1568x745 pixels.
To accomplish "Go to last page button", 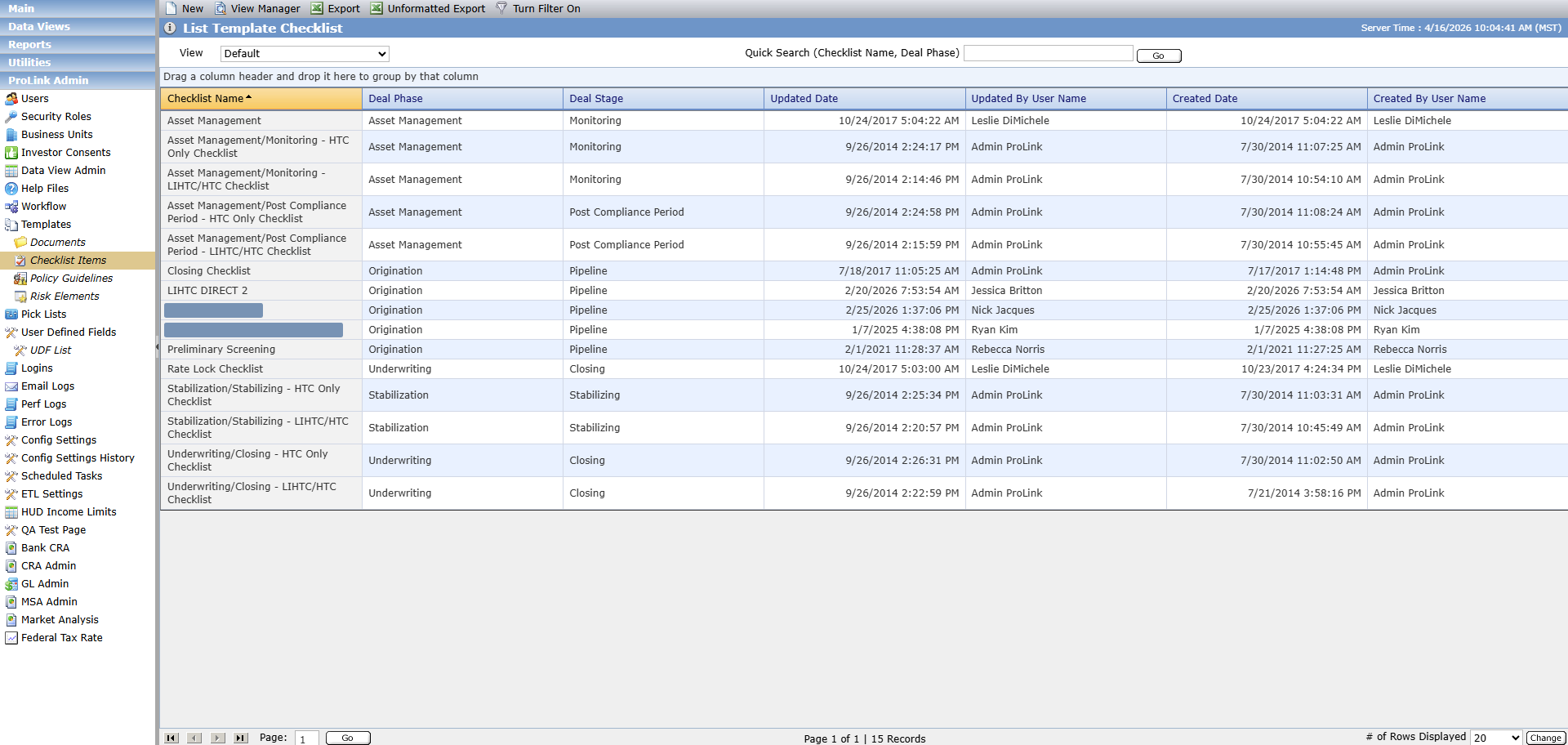I will pyautogui.click(x=240, y=738).
